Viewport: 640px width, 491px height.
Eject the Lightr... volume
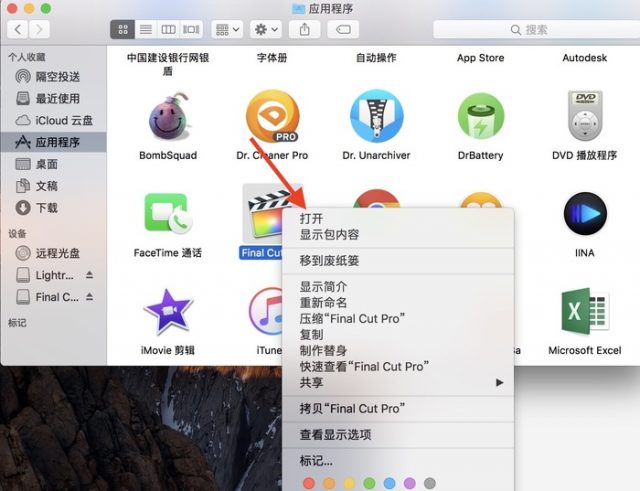(90, 275)
